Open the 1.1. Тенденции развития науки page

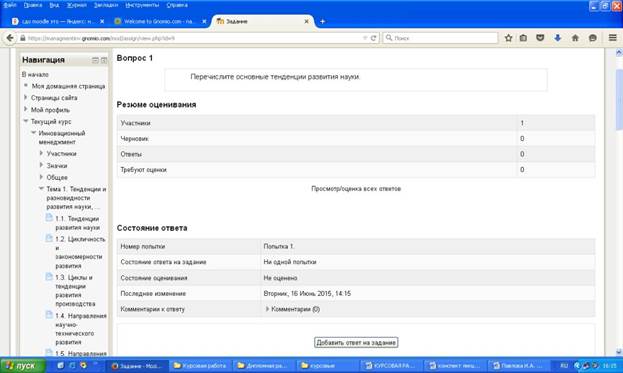[x=77, y=223]
